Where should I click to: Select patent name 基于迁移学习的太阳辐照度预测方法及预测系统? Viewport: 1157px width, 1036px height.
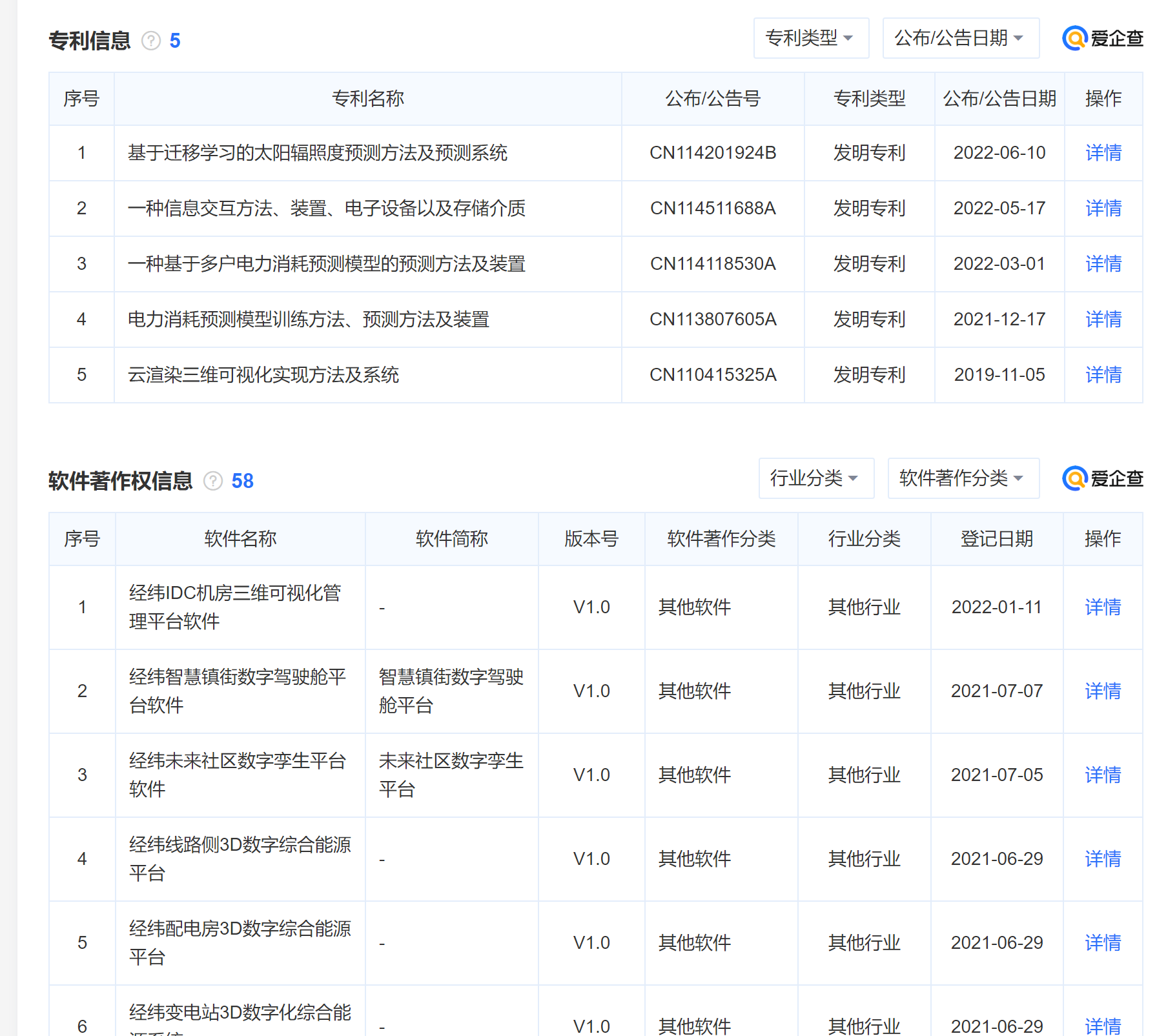click(x=318, y=153)
